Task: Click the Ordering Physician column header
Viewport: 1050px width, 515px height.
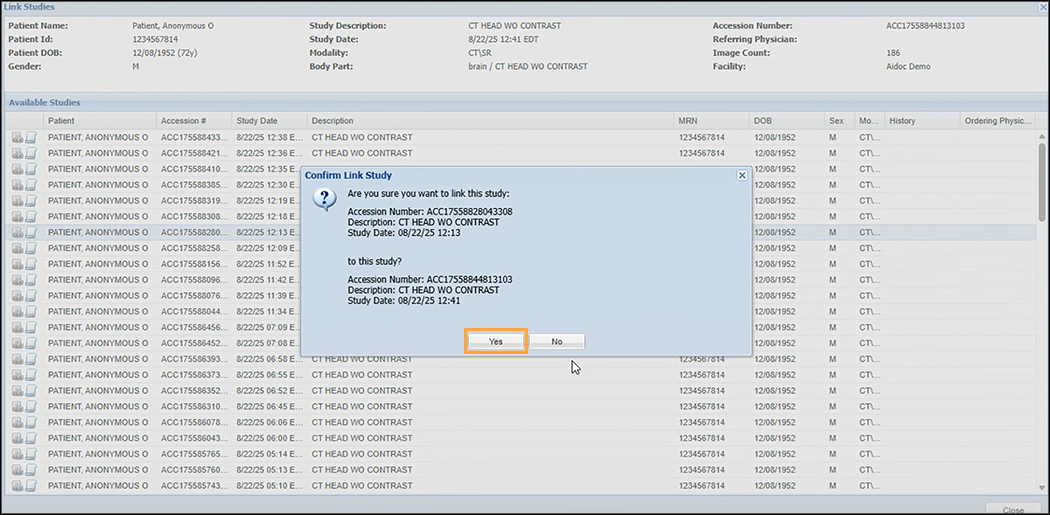Action: pos(996,121)
